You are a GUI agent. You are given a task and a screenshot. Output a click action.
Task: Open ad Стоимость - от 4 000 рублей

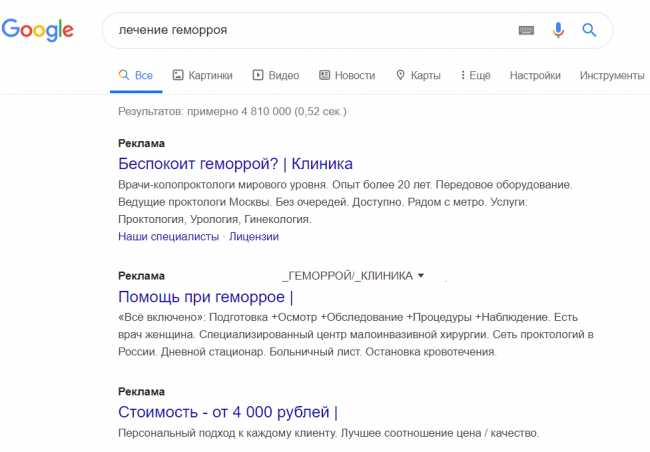228,411
